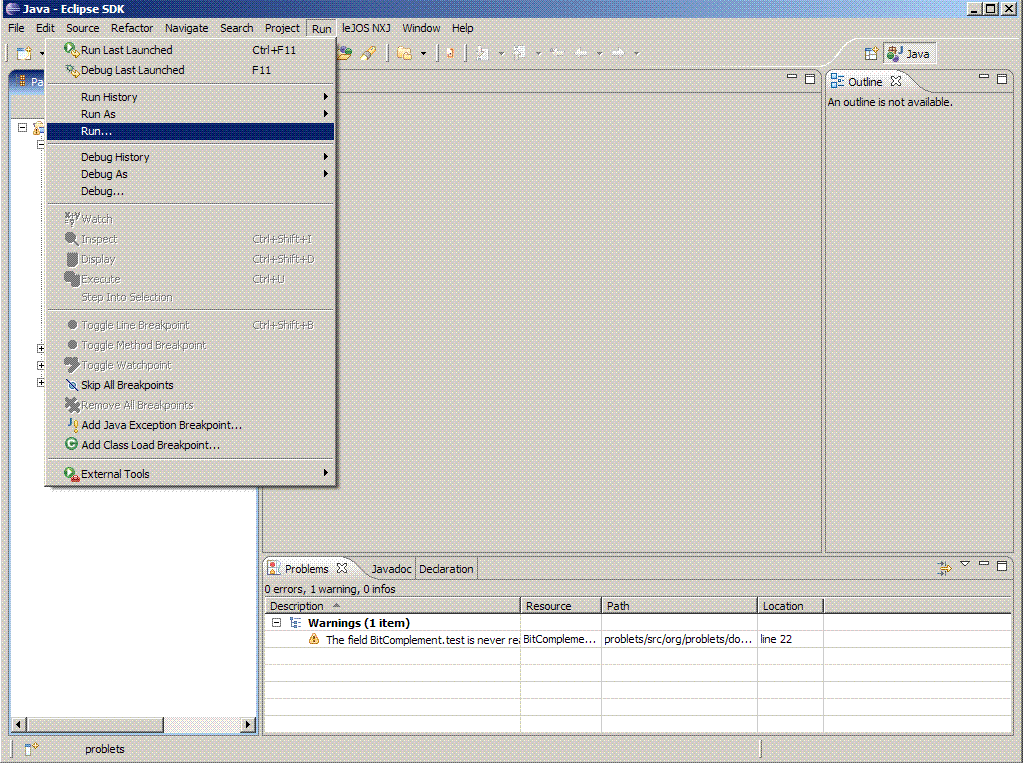Collapse the Warnings (1 item) group
The width and height of the screenshot is (1025, 765).
277,622
